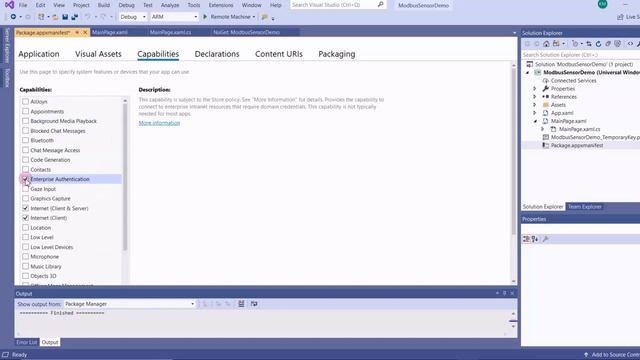Click the Navigate Backward toolbar icon

click(x=13, y=17)
